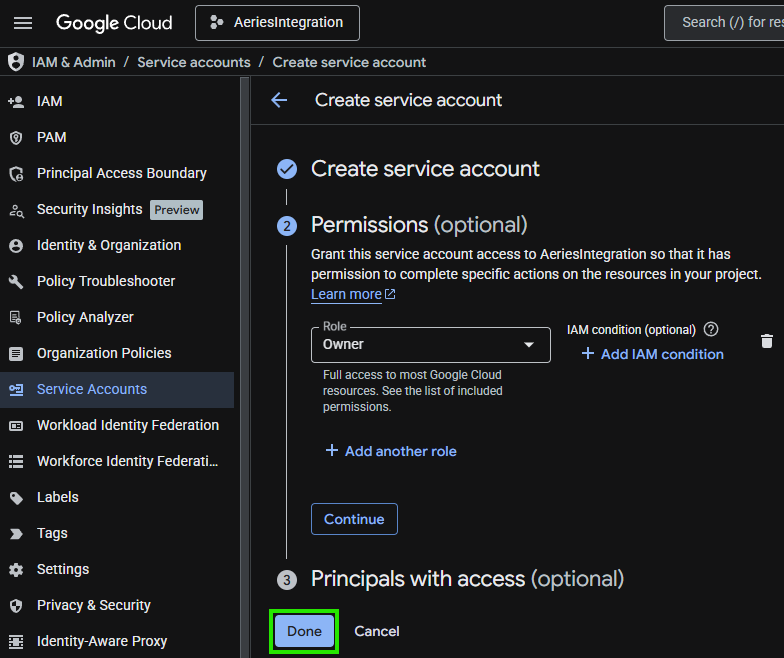The height and width of the screenshot is (658, 784).
Task: Open Identity & Organization page
Action: pyautogui.click(x=117, y=245)
